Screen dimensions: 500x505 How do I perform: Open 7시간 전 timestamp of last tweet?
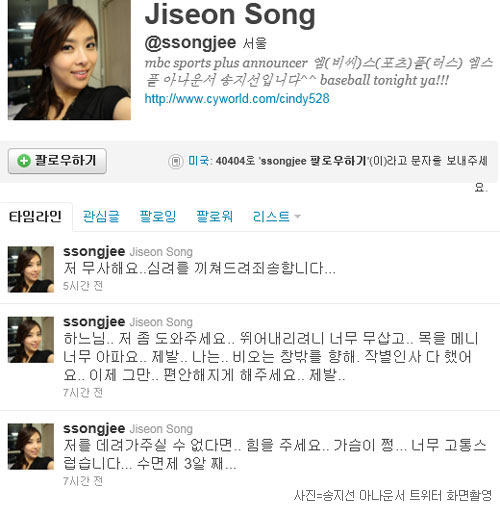tap(83, 481)
